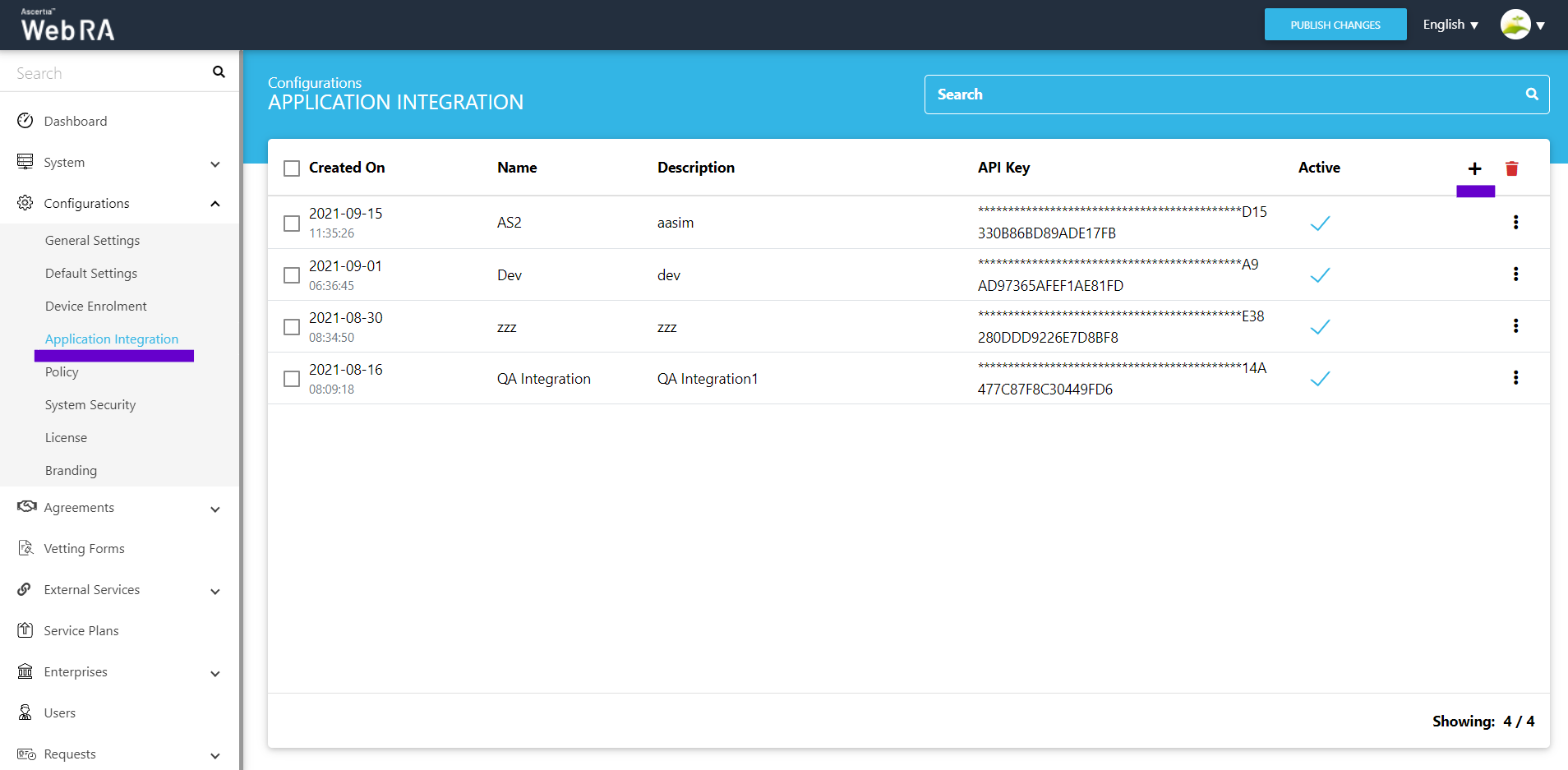Select the zzz row checkbox
1568x770 pixels.
(292, 327)
